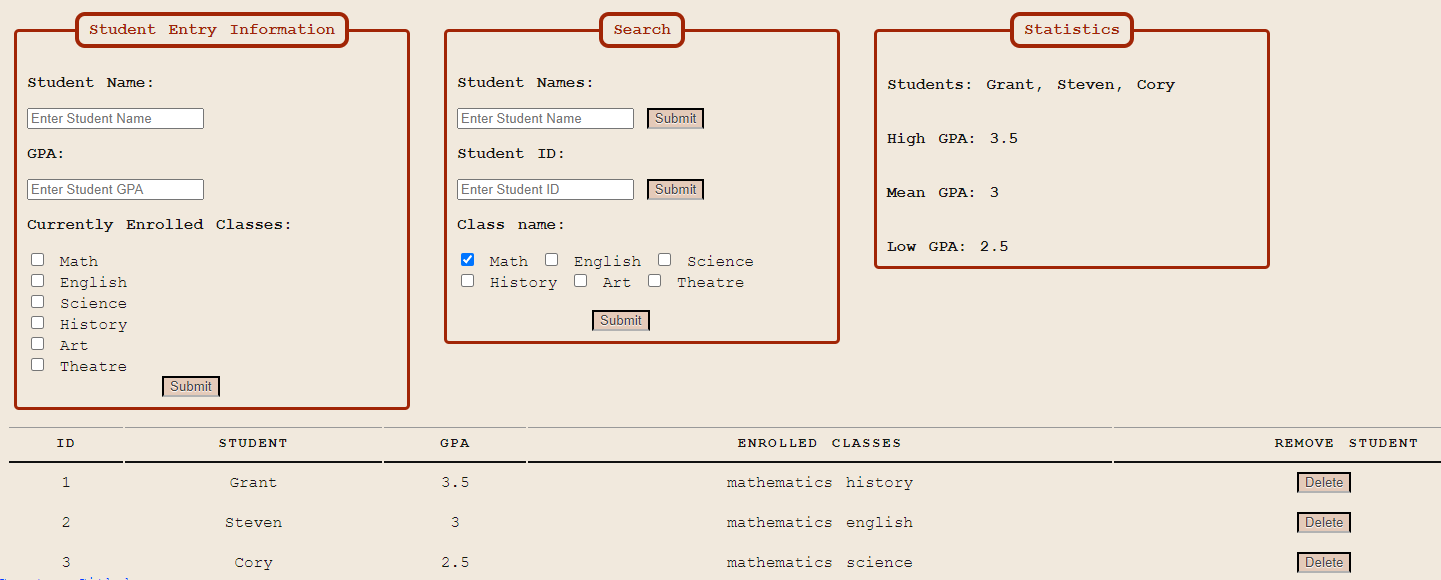
Task: Check the Science class in Student Entry
Action: pos(37,301)
